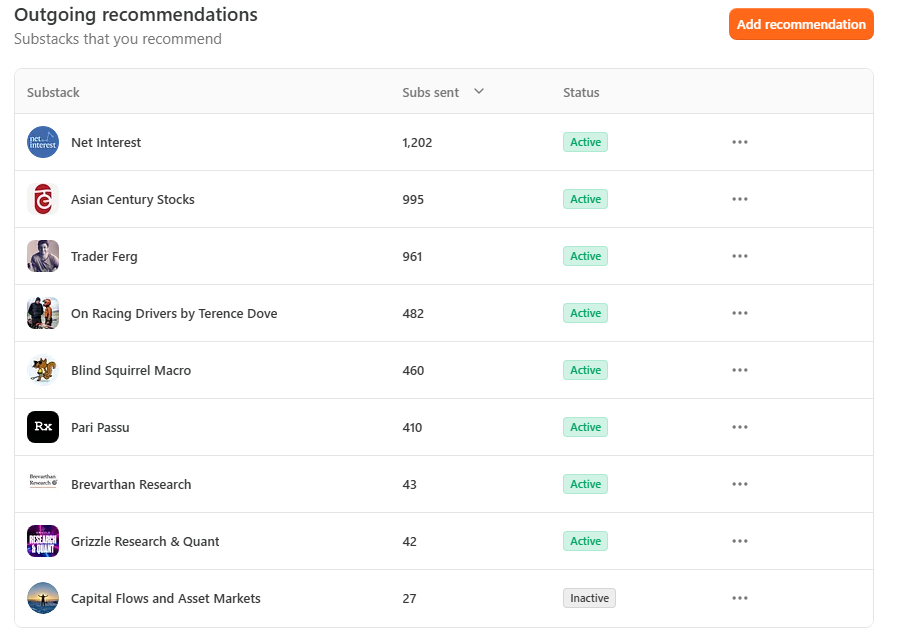
Task: Open ellipsis menu for Capital Flows row
Action: pyautogui.click(x=740, y=598)
